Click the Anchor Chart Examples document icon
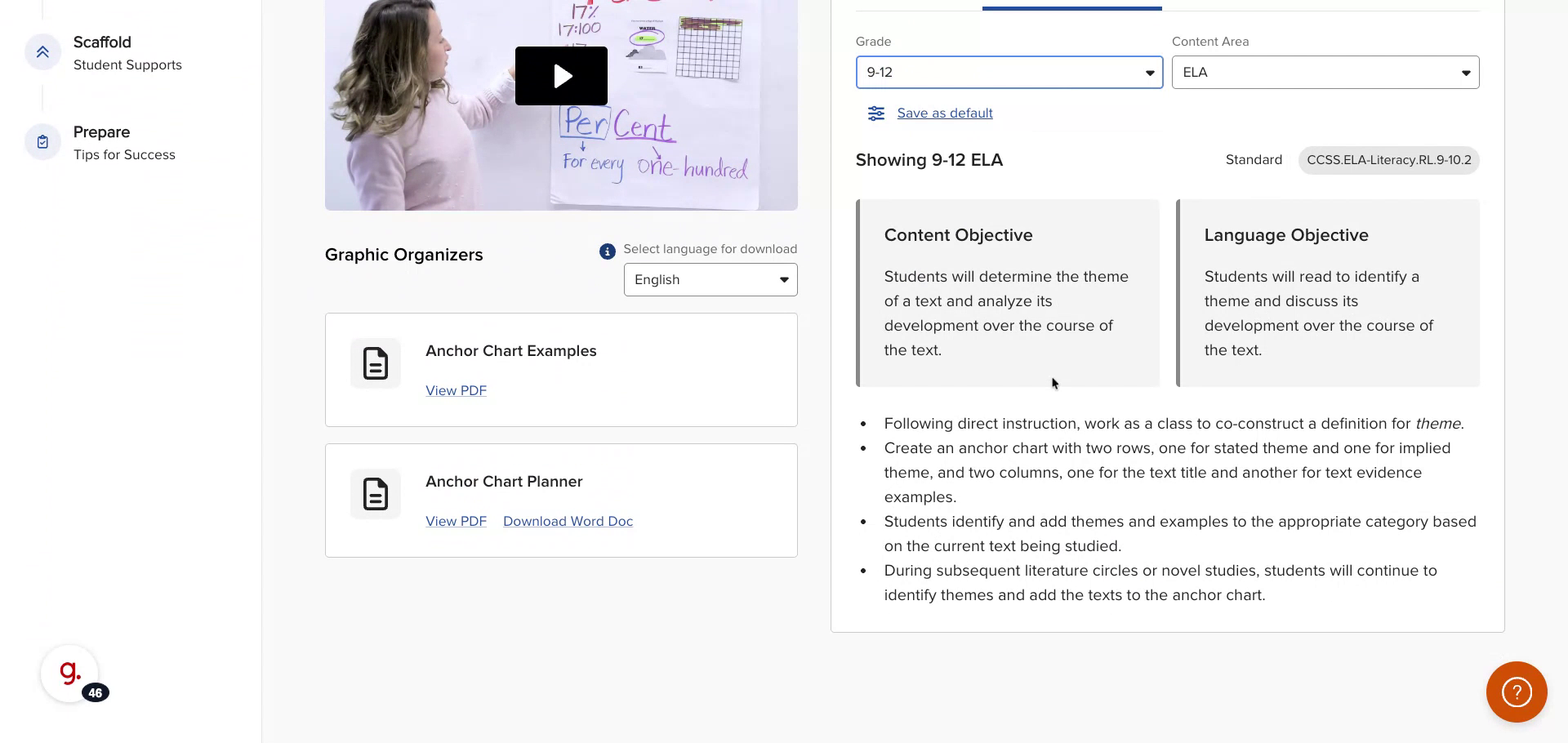1568x743 pixels. click(x=375, y=363)
